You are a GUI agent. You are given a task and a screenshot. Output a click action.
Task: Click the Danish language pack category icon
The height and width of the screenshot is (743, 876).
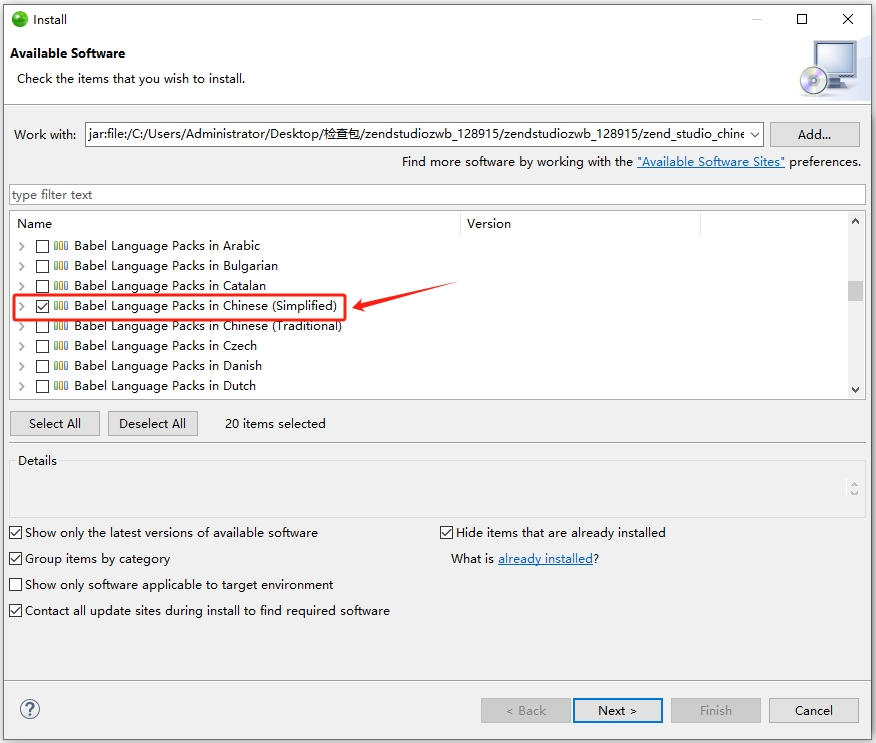tap(61, 366)
